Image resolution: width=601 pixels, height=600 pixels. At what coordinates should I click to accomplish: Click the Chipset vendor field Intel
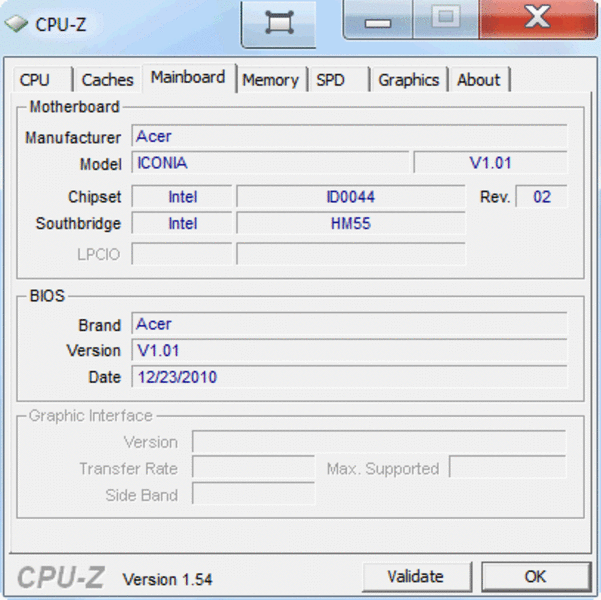click(x=182, y=197)
